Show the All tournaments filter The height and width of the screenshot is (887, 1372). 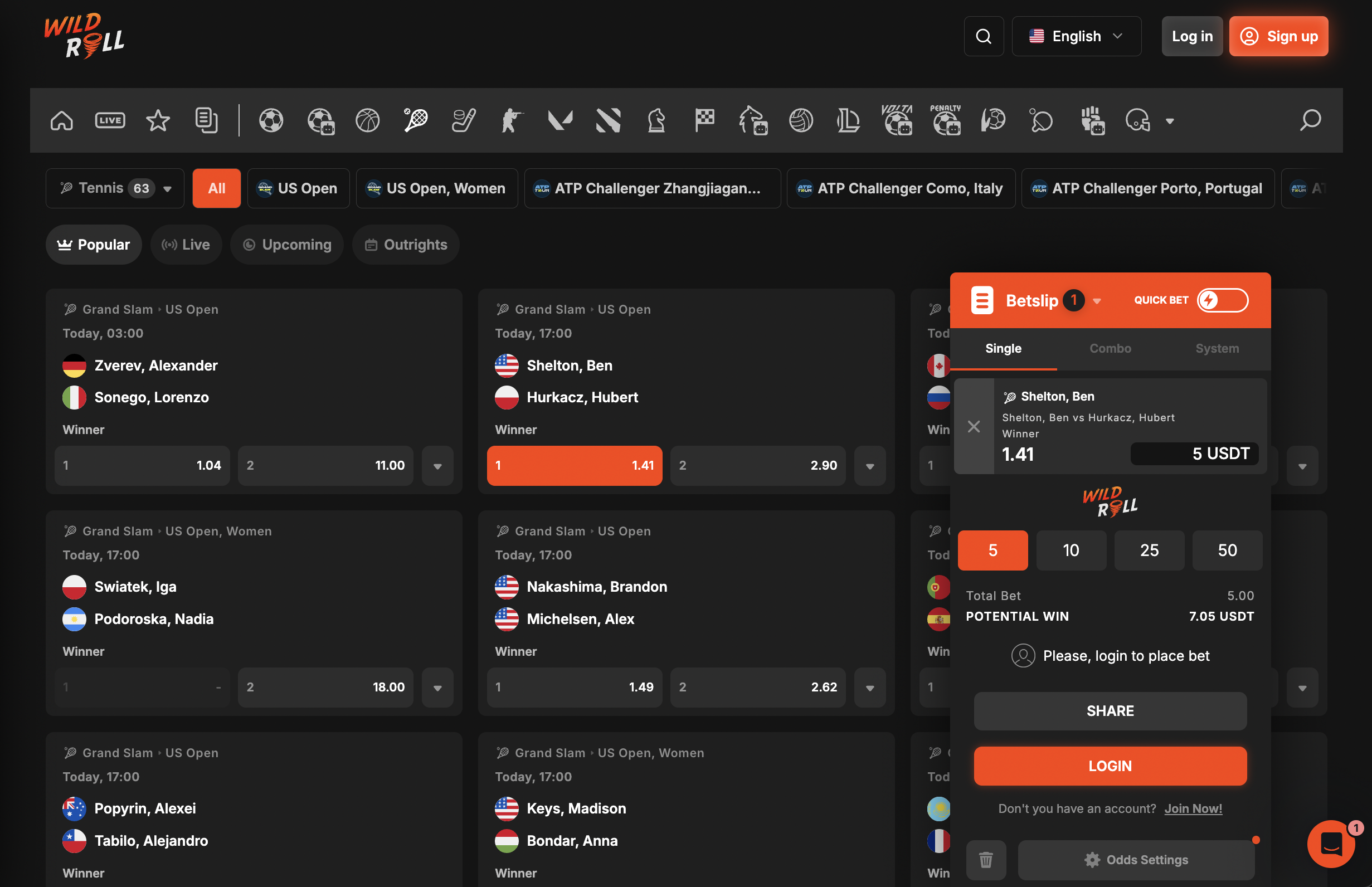pyautogui.click(x=217, y=188)
